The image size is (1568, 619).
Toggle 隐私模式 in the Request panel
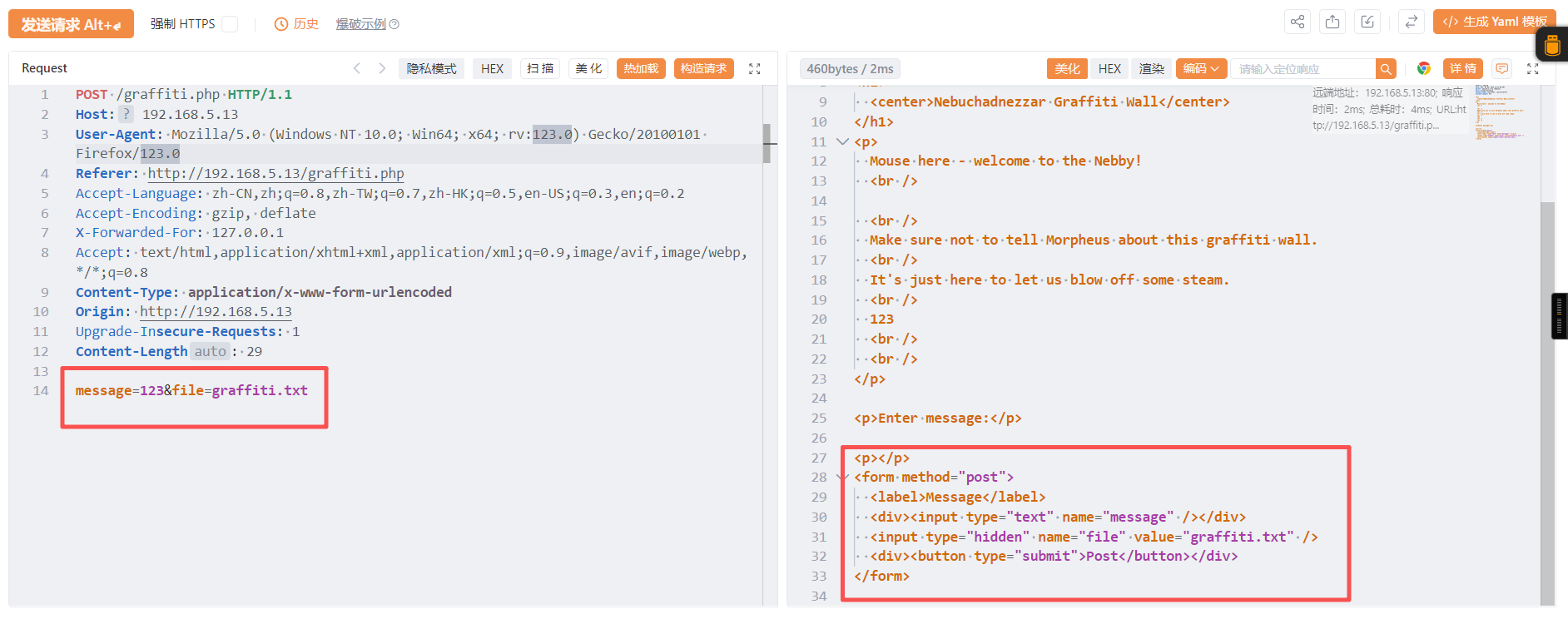tap(432, 69)
